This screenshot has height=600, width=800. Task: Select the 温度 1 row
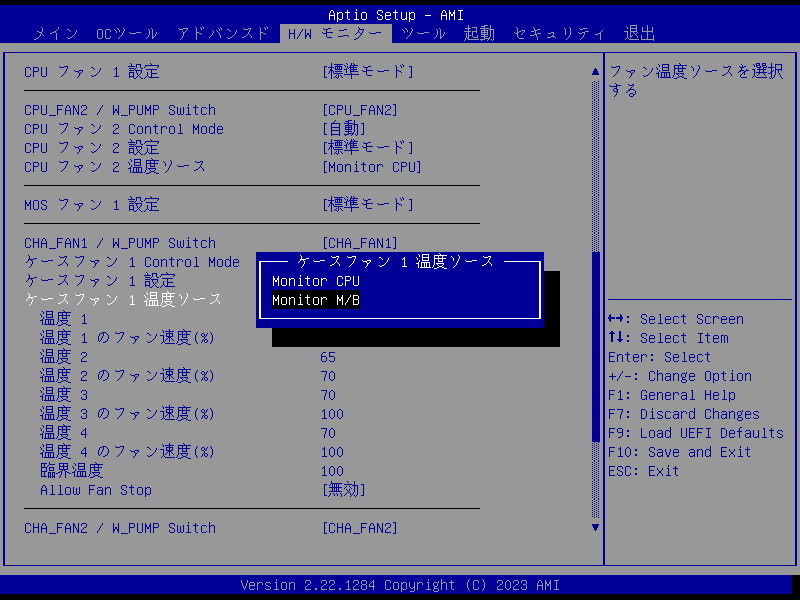click(64, 319)
